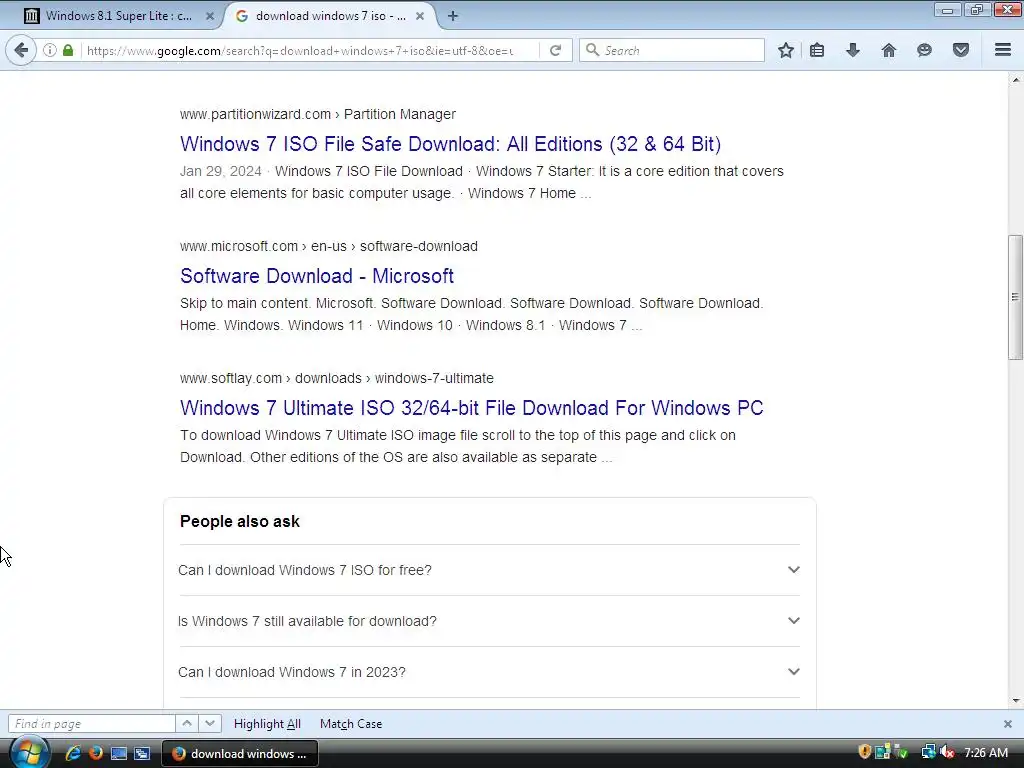
Task: Open the Windows Start orb
Action: pos(29,752)
